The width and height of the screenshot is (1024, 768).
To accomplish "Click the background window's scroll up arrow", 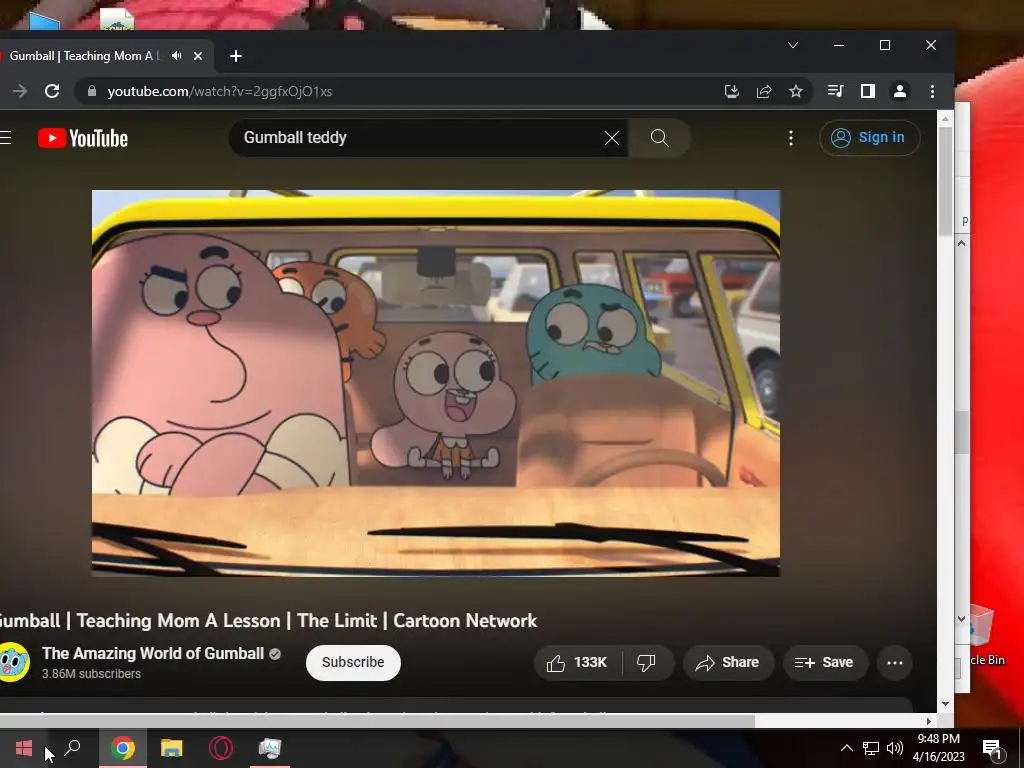I will tap(961, 243).
